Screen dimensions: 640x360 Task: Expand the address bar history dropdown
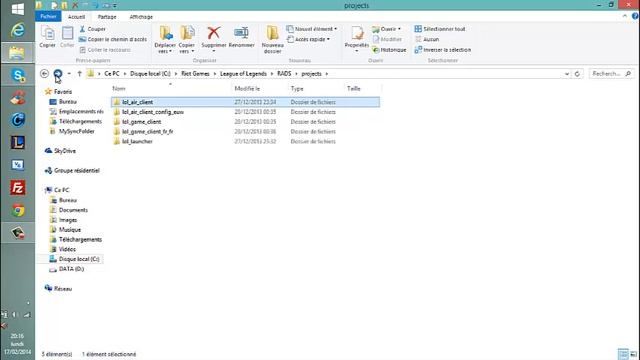(567, 74)
